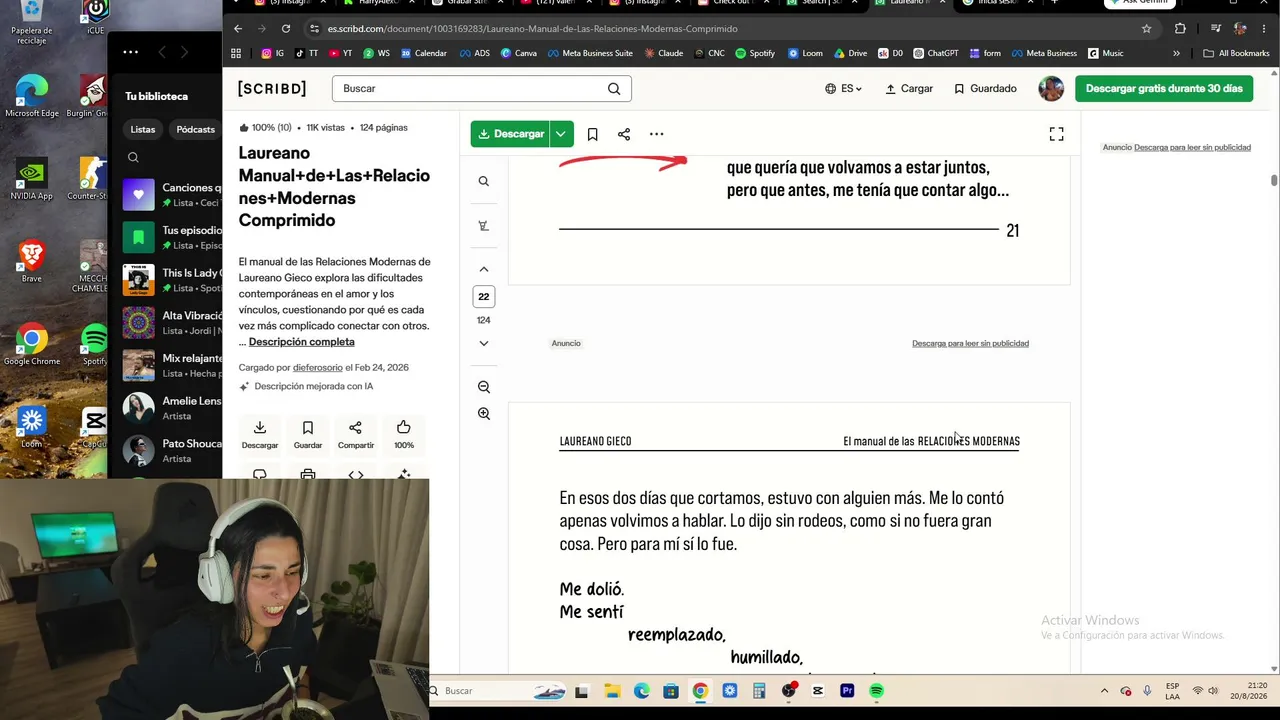
Task: Click the Descargar icon in the left panel
Action: click(x=260, y=435)
